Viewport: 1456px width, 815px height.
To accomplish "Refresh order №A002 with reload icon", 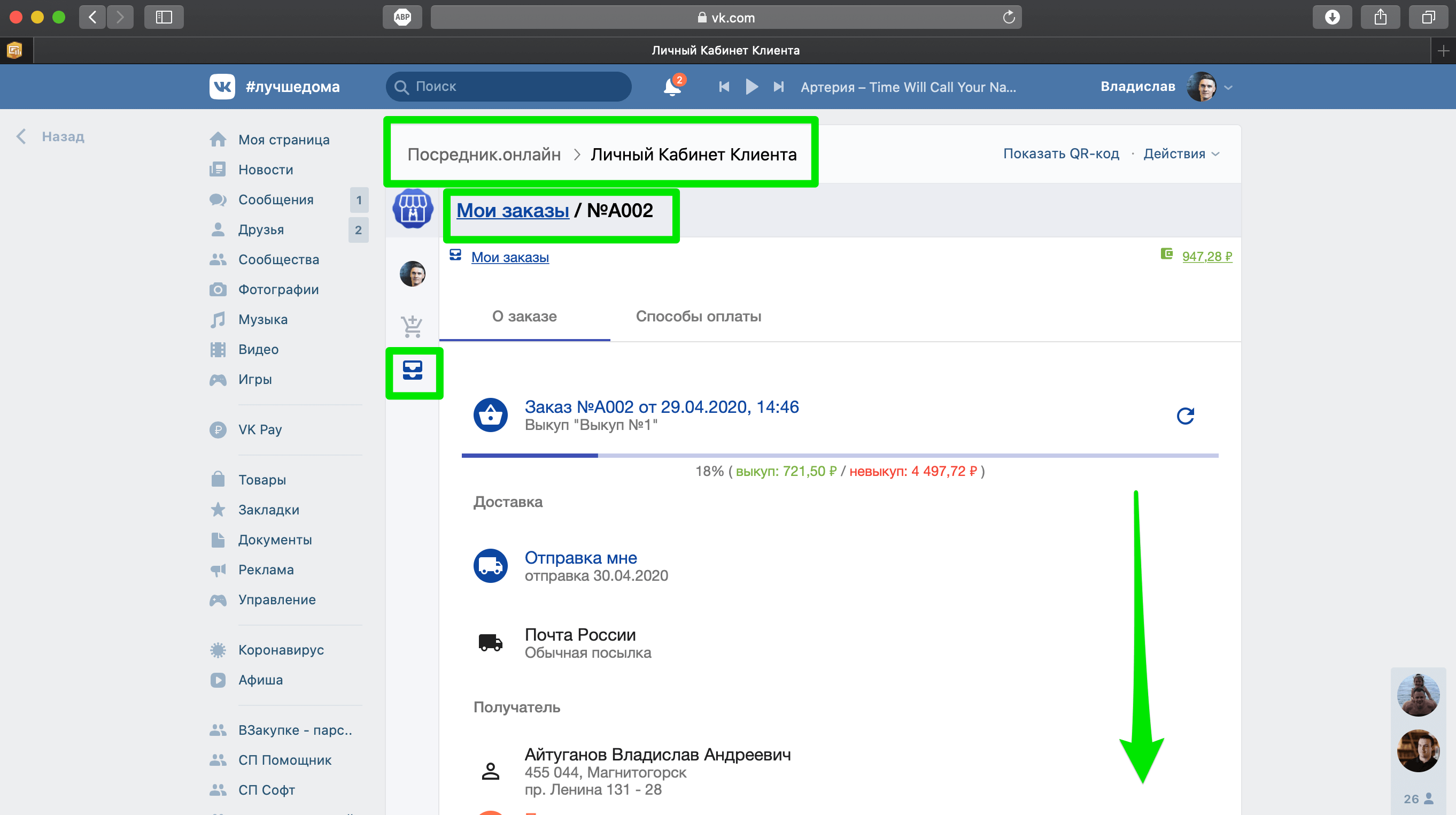I will click(x=1184, y=416).
